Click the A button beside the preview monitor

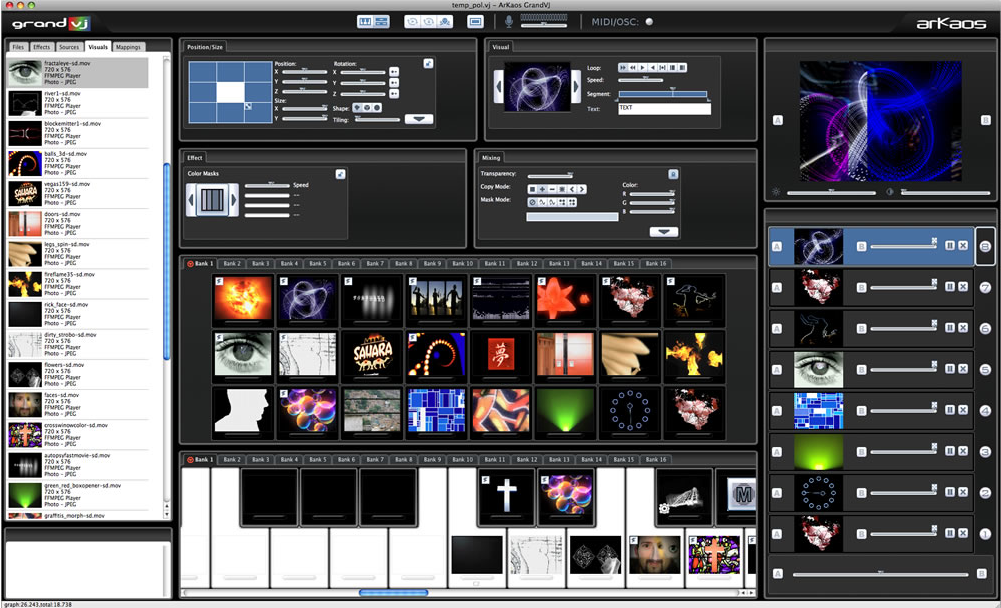778,120
